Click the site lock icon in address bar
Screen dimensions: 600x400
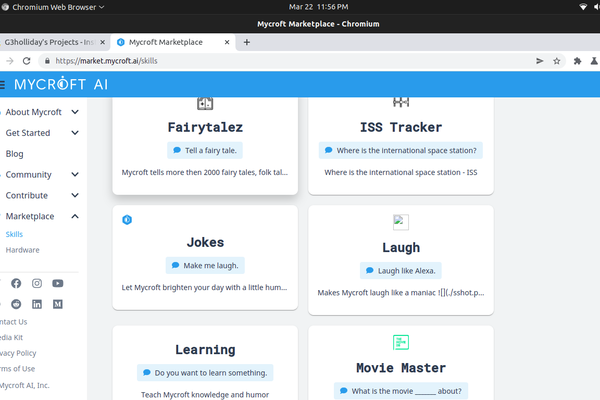tap(47, 61)
